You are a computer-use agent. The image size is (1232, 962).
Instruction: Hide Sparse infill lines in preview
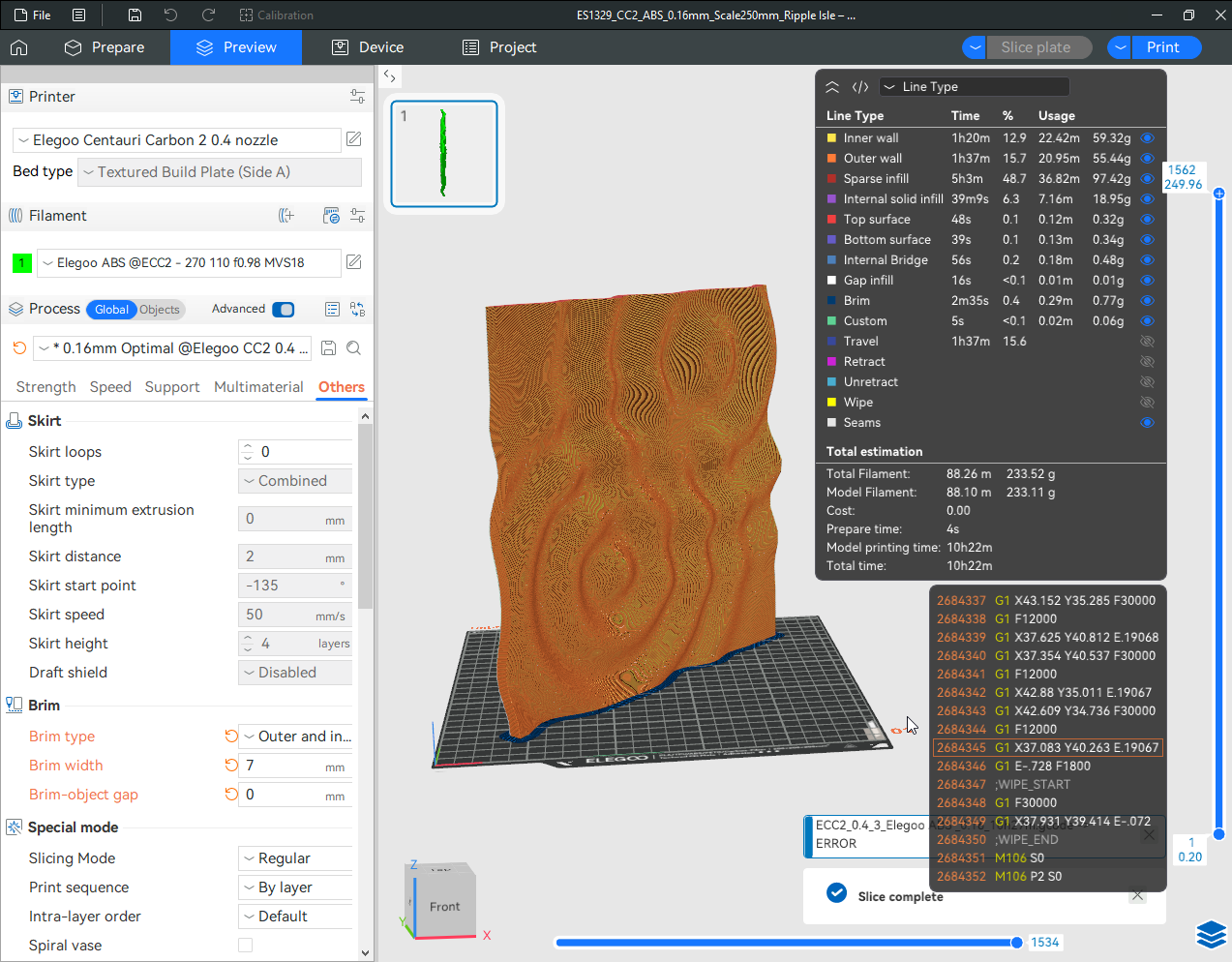pos(1147,179)
